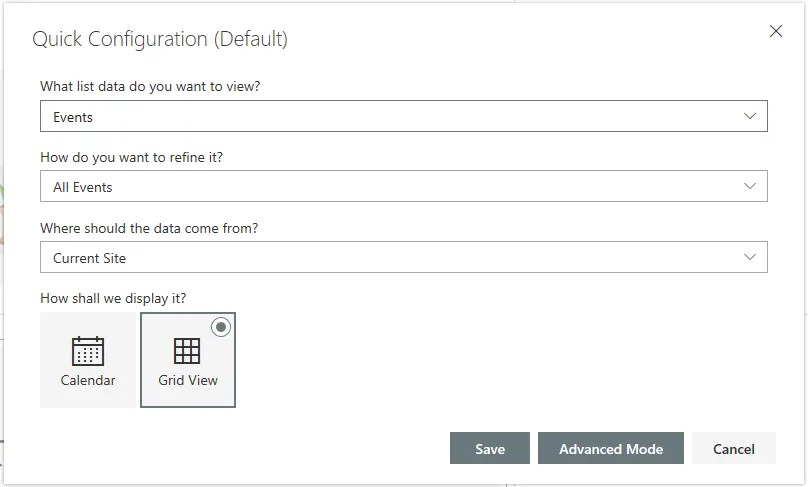Select the Grid View radio button
This screenshot has width=808, height=487.
coord(221,327)
